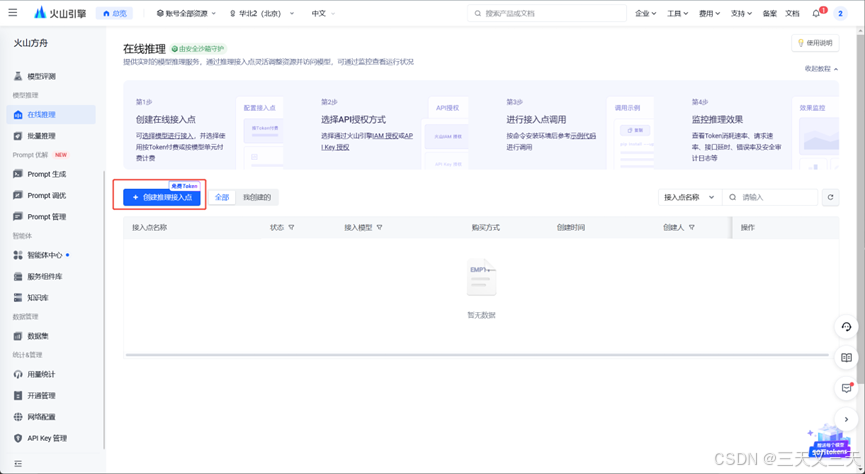Open Prompt 调优 in the sidebar
Viewport: 865px width, 474px height.
47,195
